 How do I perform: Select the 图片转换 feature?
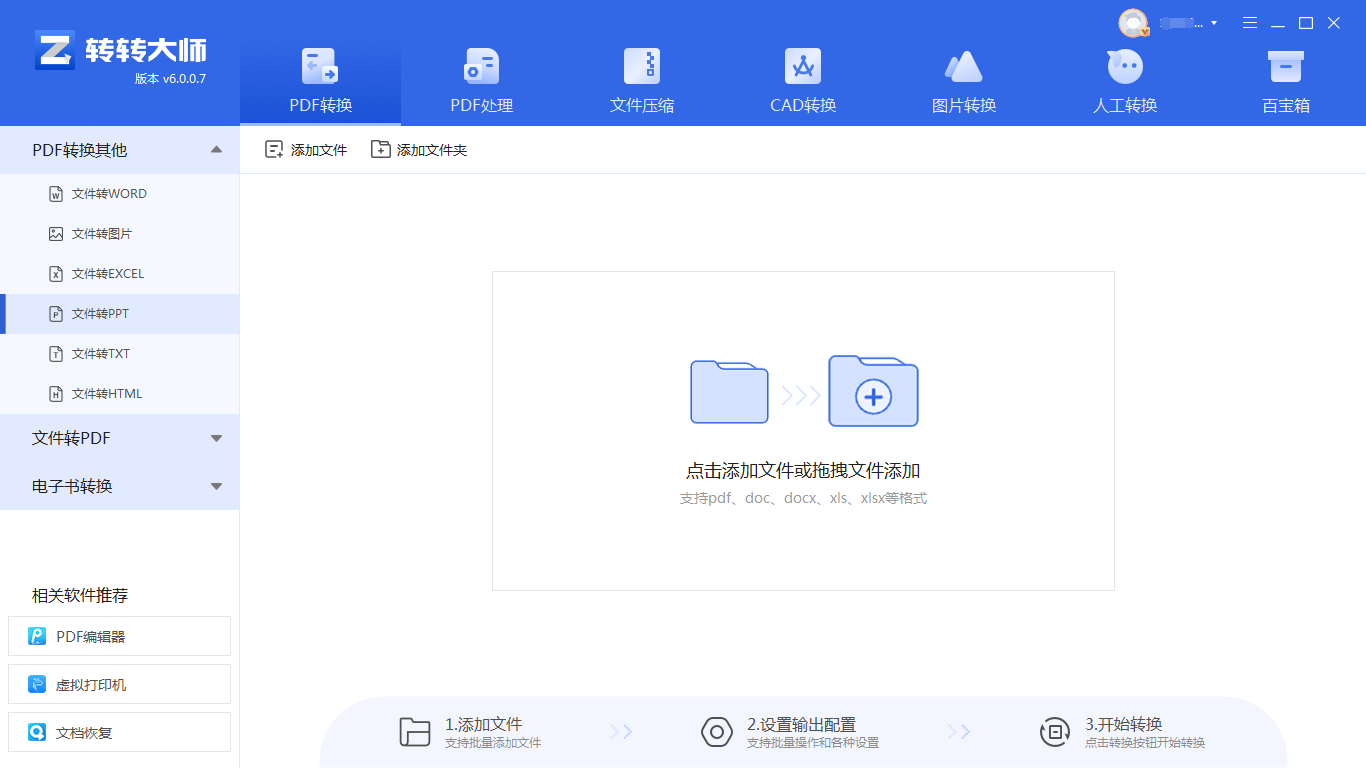[x=963, y=80]
